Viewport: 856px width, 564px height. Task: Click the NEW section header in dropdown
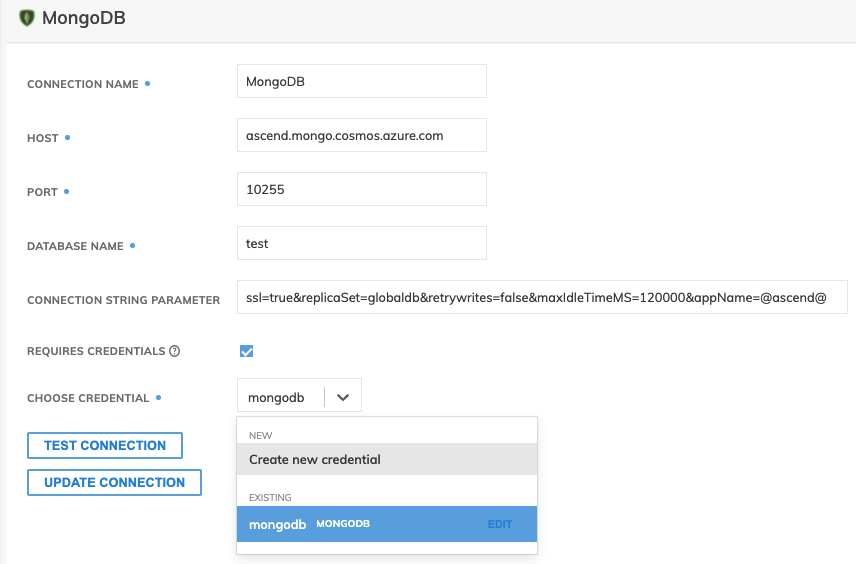click(260, 436)
